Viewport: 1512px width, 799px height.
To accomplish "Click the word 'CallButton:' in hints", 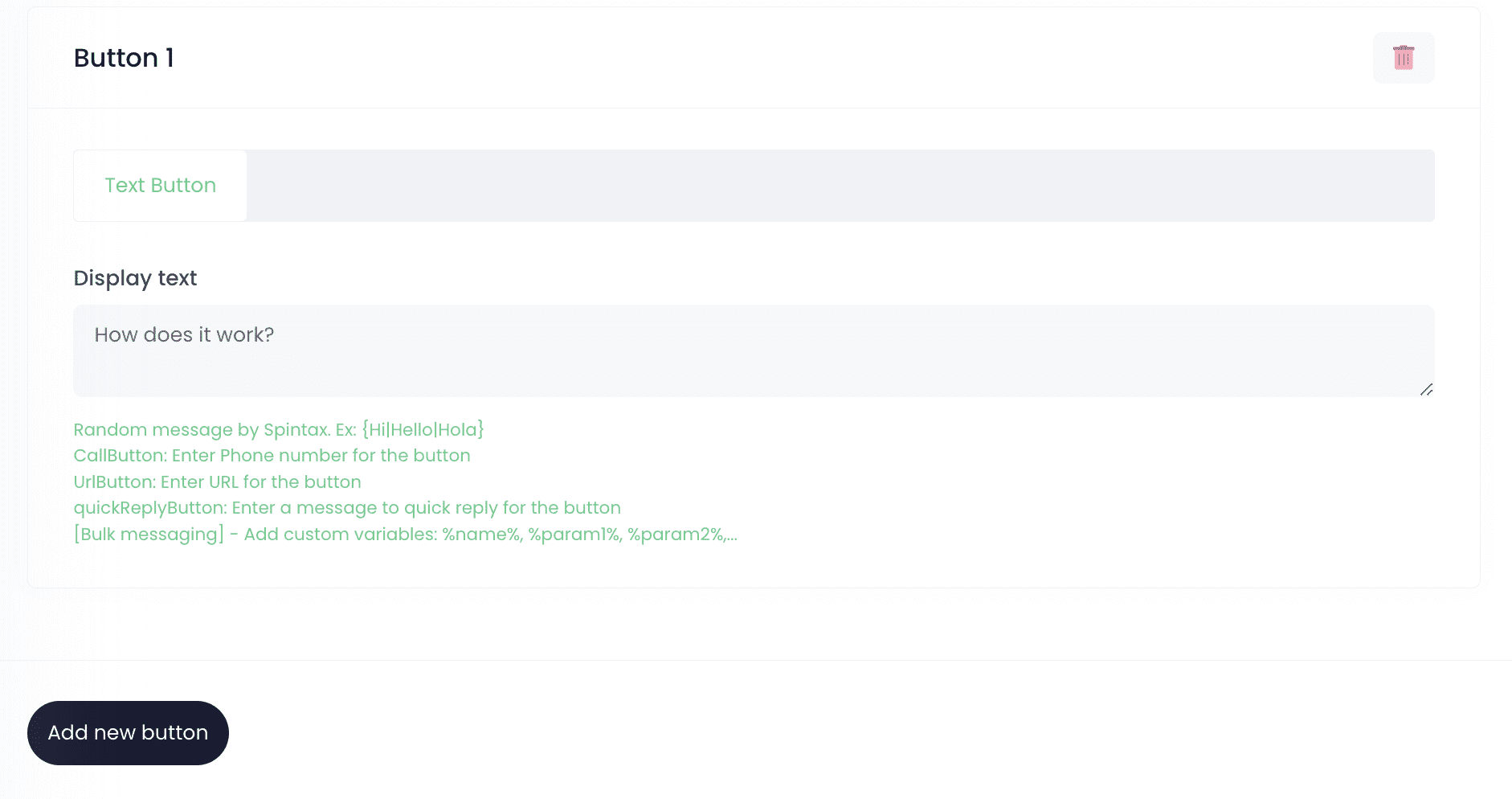I will click(121, 456).
